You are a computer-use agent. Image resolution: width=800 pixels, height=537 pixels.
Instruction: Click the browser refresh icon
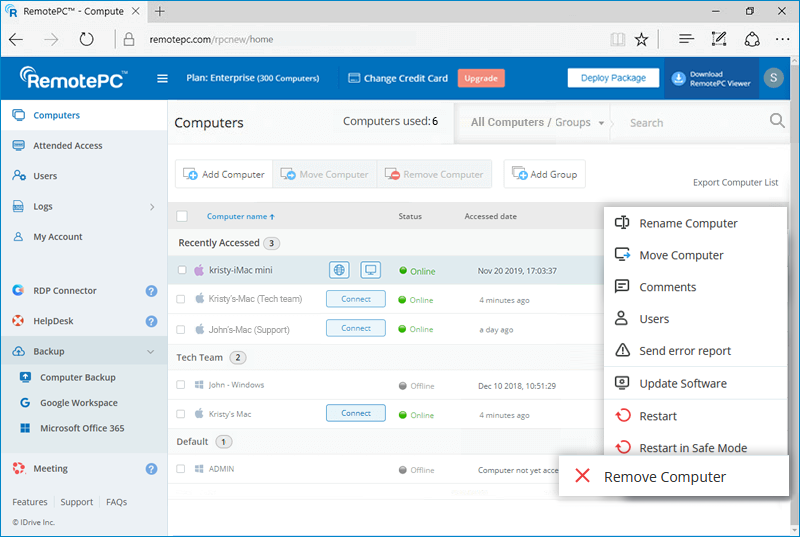(x=87, y=40)
